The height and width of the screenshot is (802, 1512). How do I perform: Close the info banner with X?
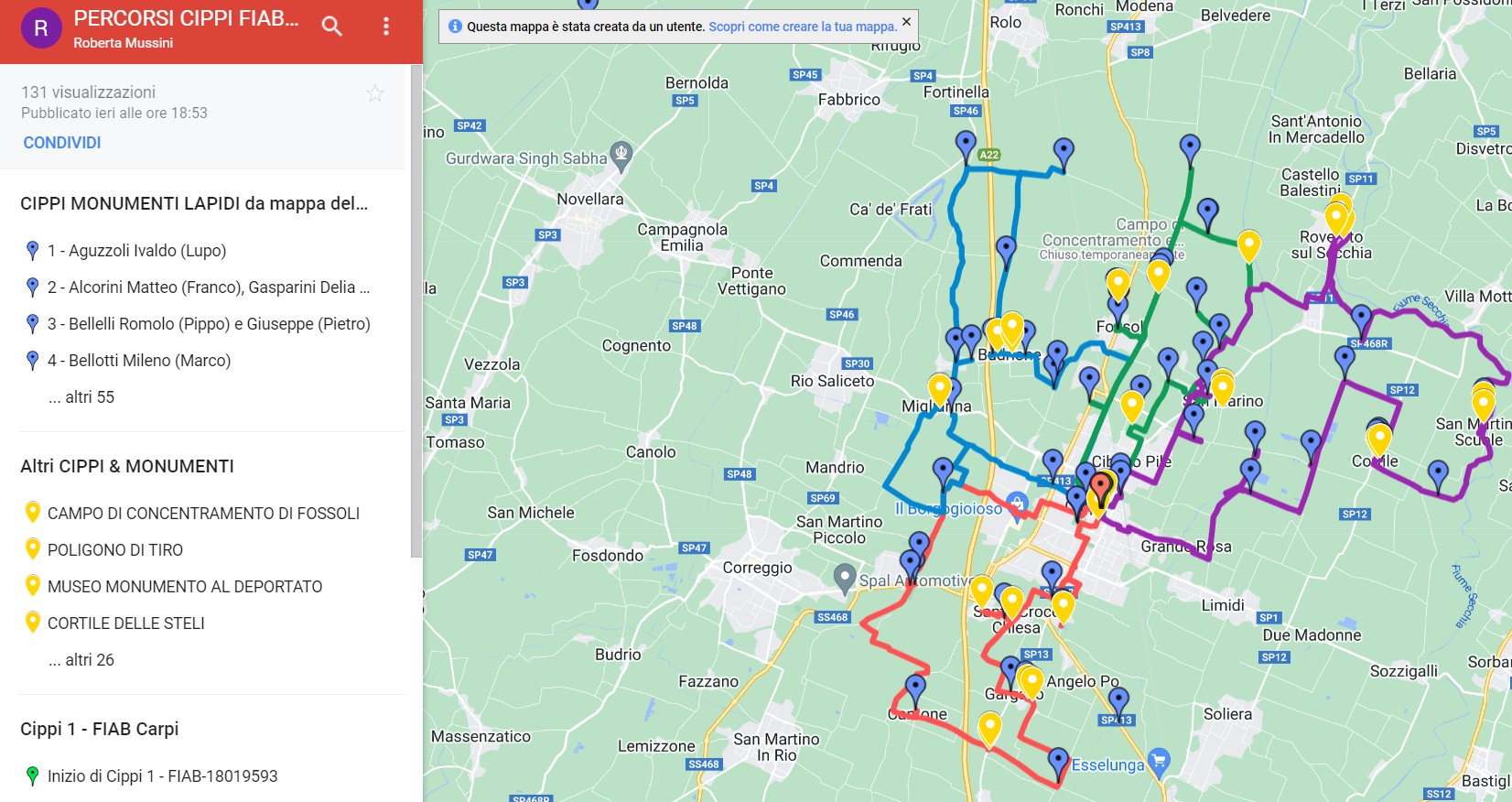click(906, 22)
